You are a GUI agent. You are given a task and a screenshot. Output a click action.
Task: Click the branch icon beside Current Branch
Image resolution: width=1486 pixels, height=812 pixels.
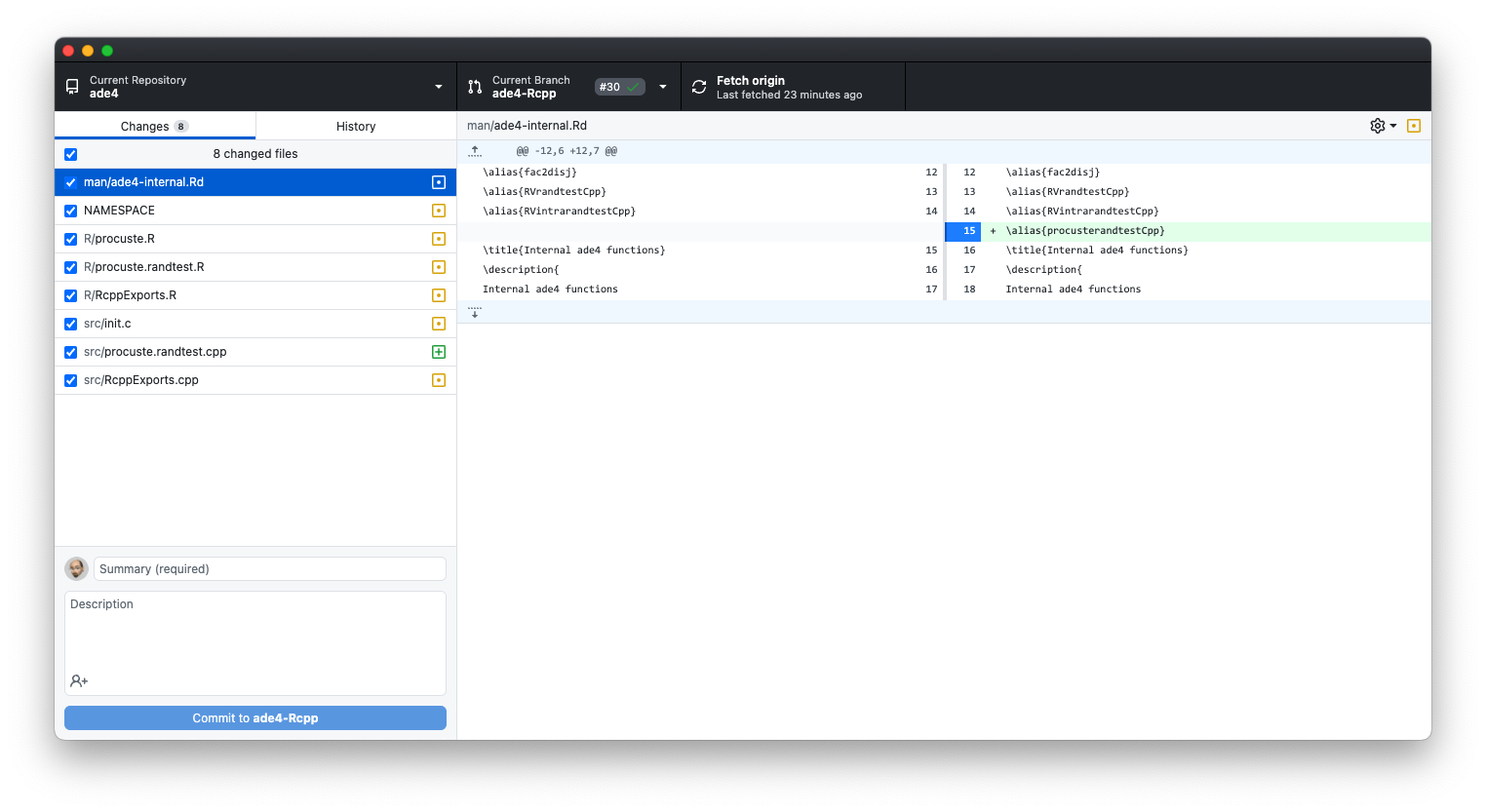click(x=475, y=87)
